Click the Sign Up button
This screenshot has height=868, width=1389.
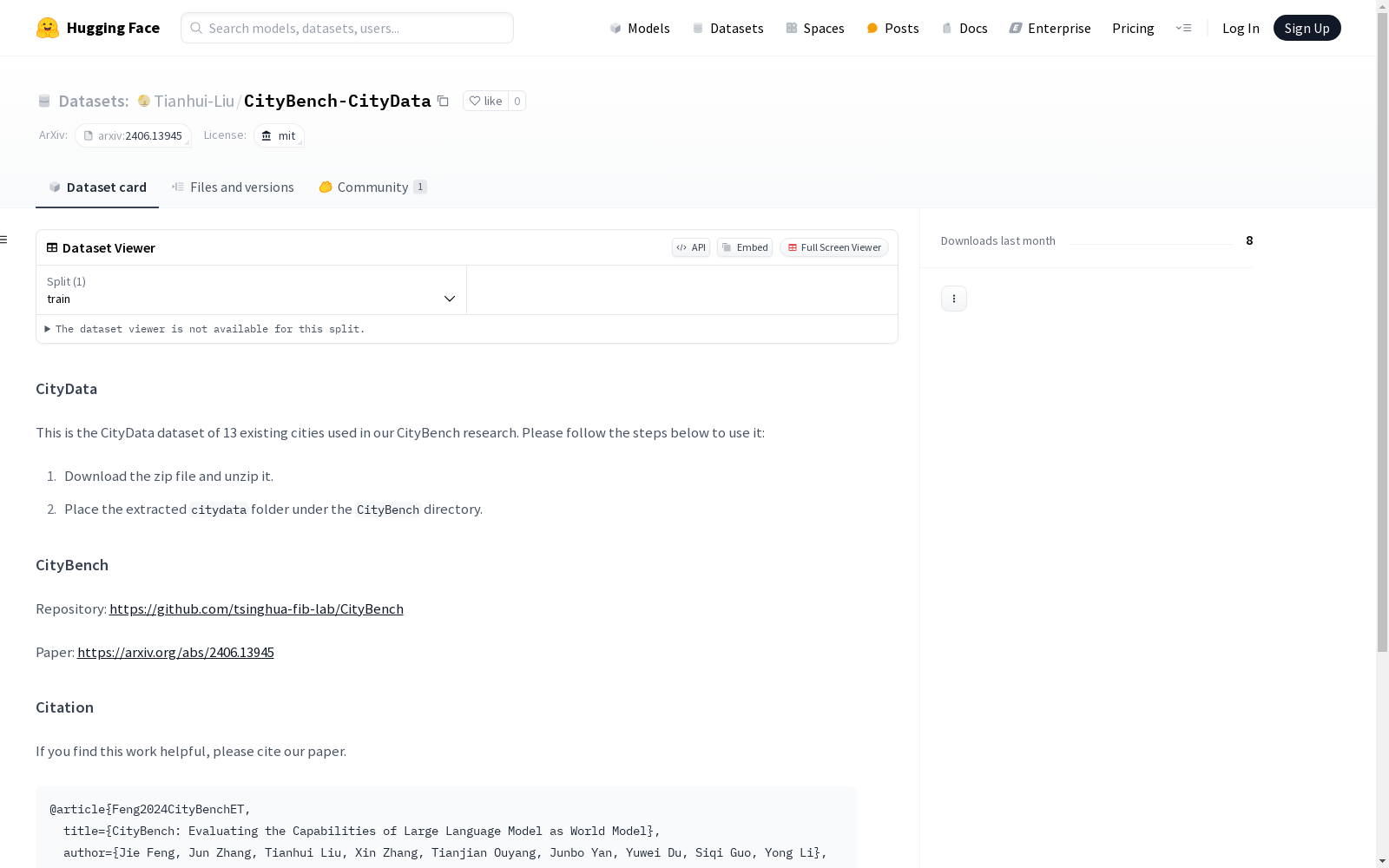[x=1307, y=28]
